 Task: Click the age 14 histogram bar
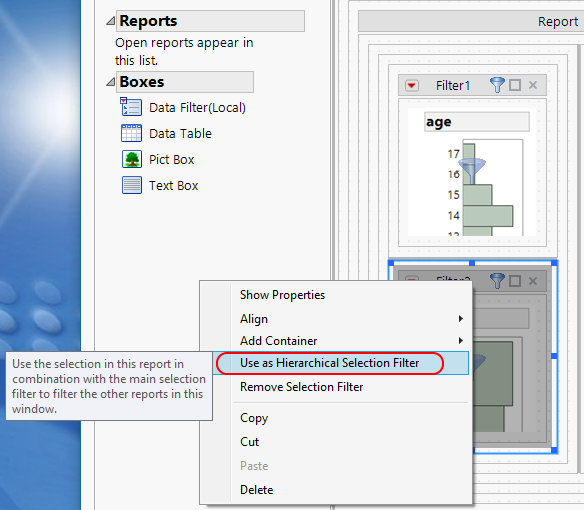click(488, 216)
